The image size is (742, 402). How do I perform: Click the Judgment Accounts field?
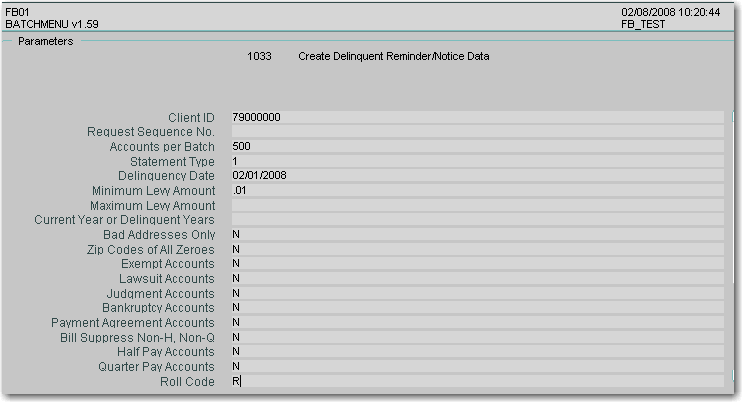[x=476, y=294]
